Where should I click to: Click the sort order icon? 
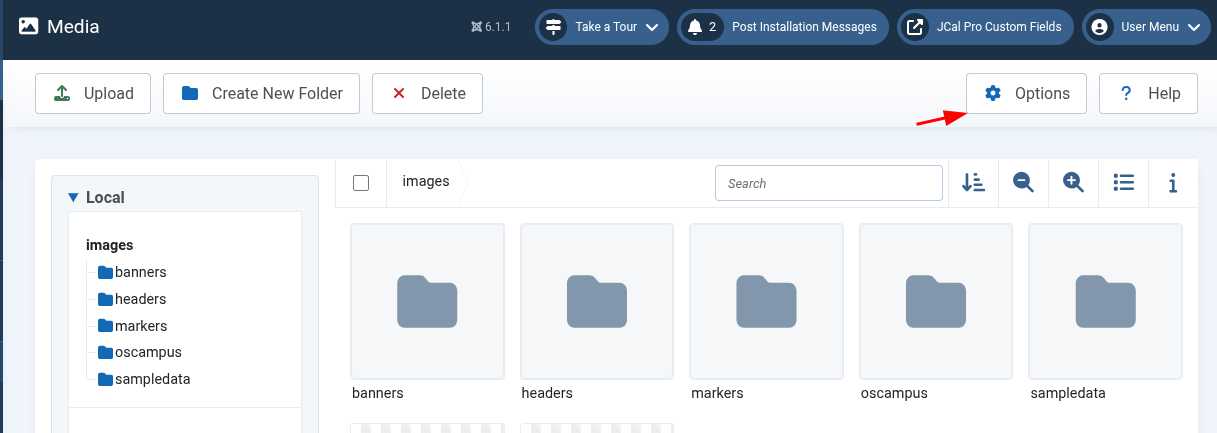[973, 183]
